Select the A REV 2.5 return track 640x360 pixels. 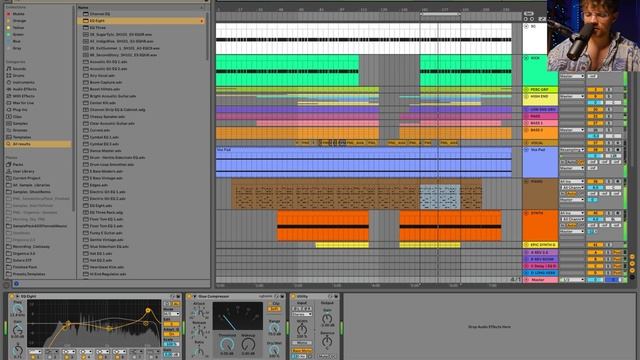540,253
